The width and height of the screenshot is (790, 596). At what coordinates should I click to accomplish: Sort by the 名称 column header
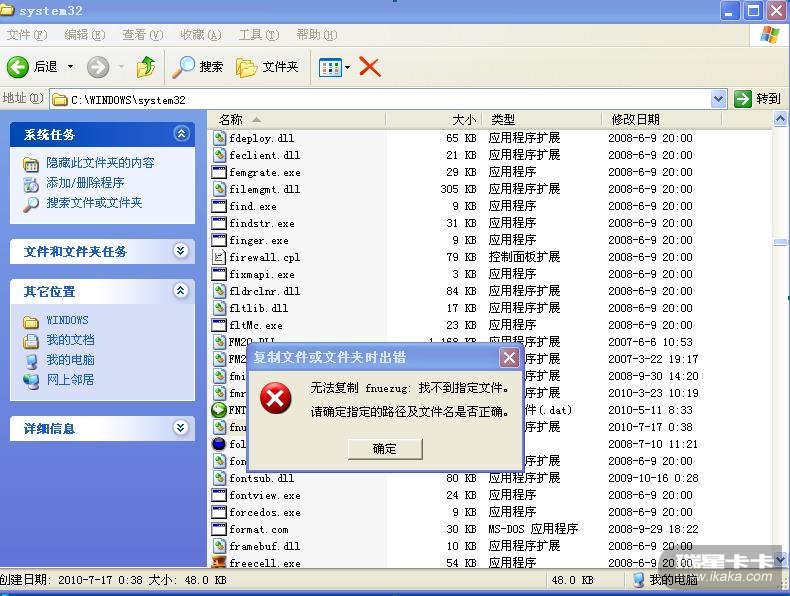(x=297, y=119)
